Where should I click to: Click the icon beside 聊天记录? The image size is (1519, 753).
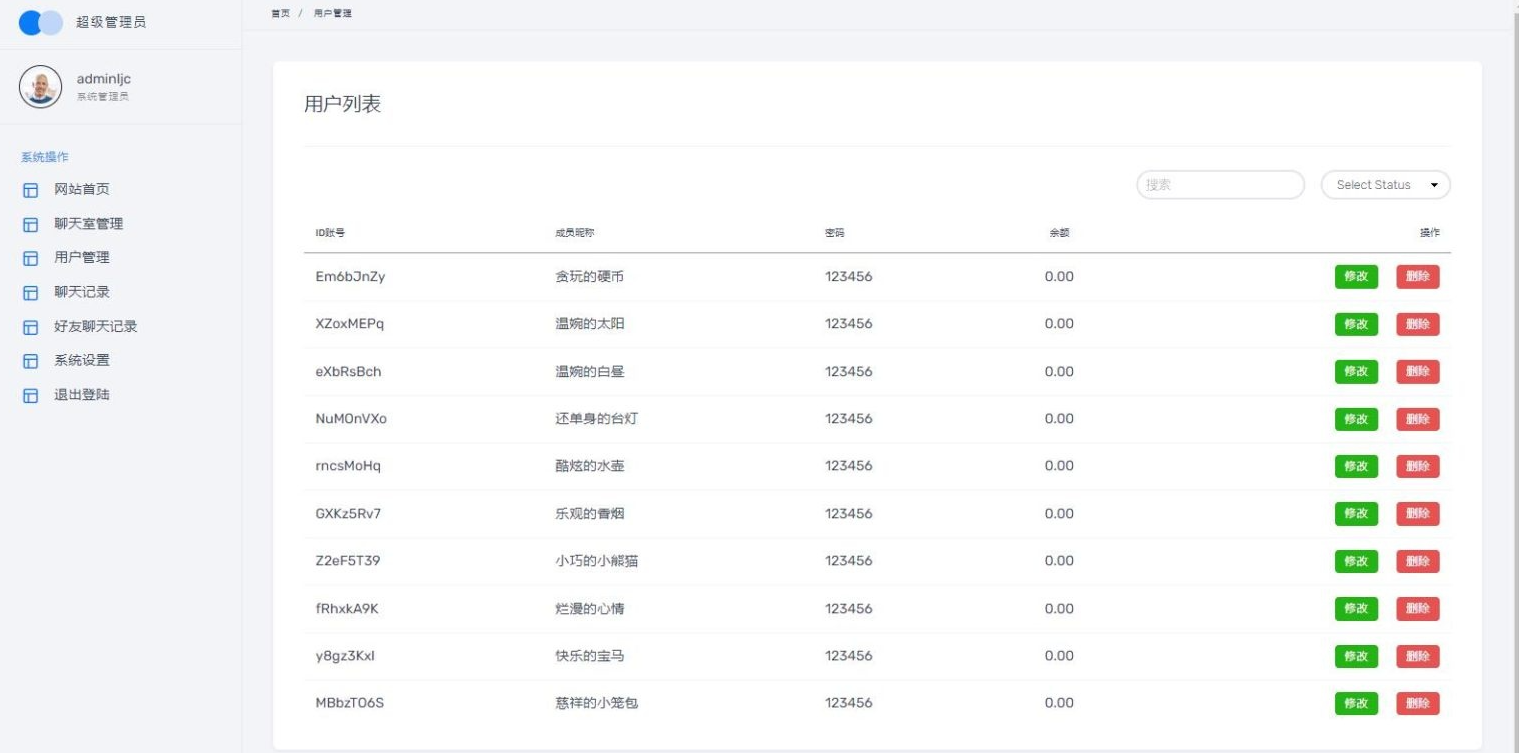[x=30, y=292]
